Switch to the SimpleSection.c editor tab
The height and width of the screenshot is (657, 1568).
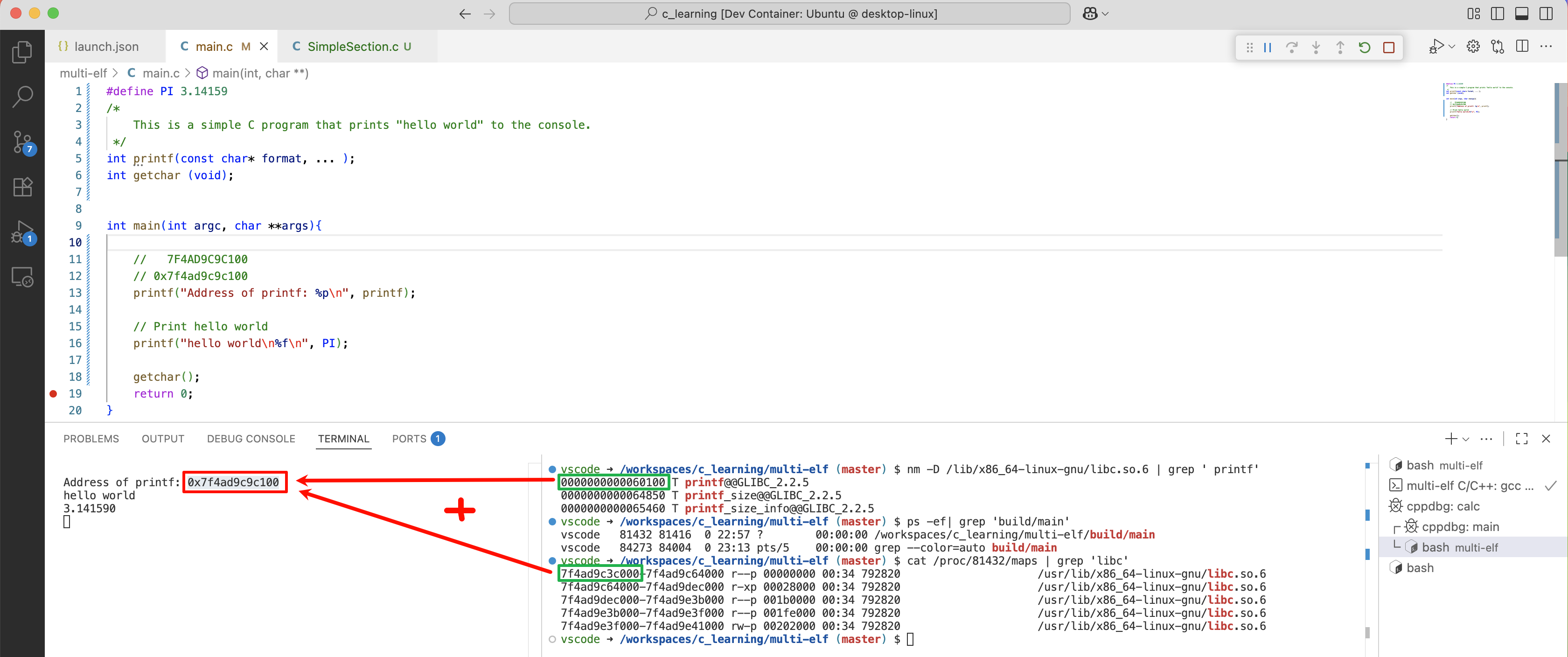(352, 47)
